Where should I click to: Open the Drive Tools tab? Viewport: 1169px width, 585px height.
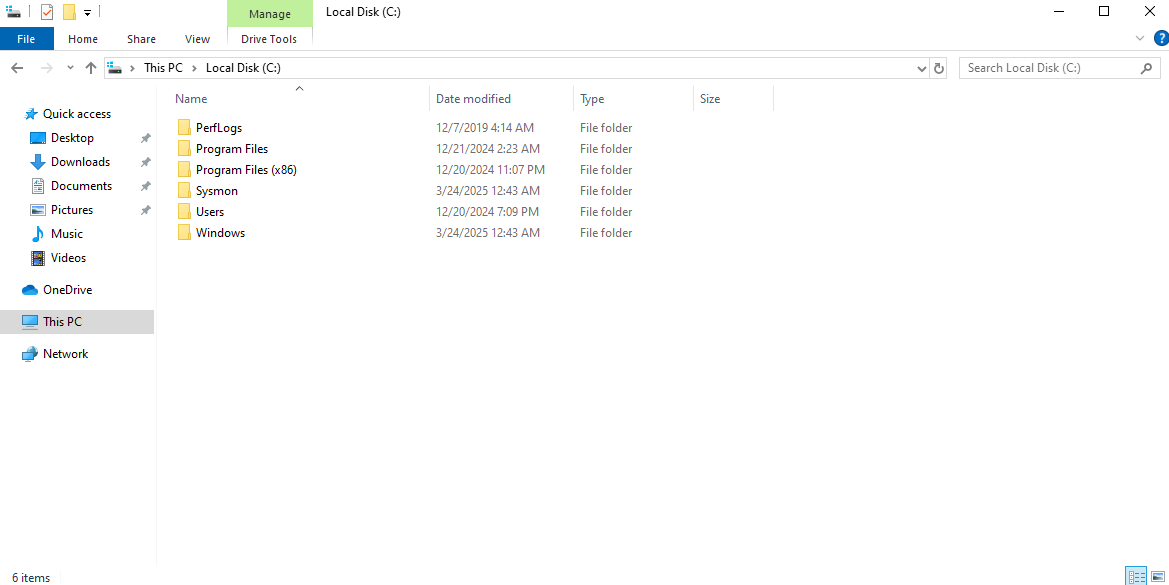coord(269,39)
